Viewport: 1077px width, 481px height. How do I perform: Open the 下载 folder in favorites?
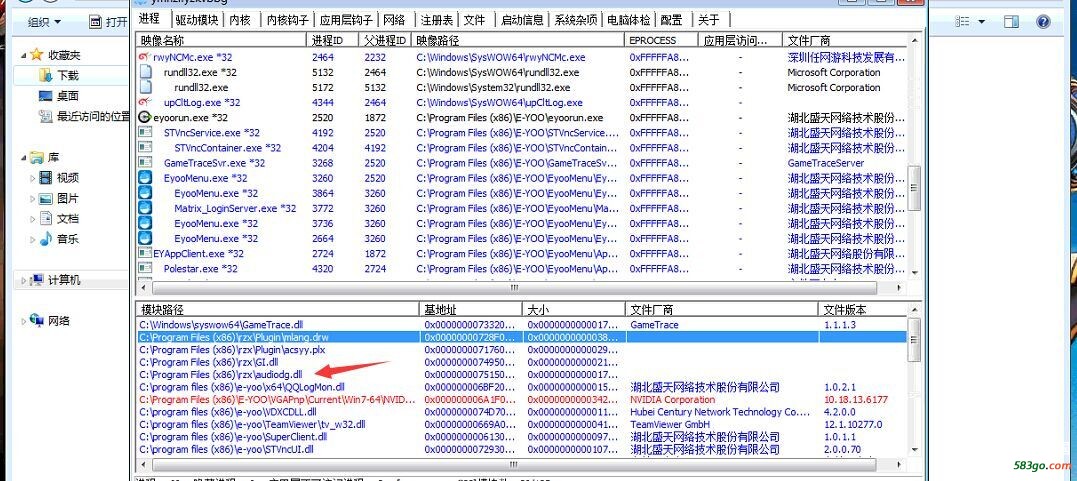pyautogui.click(x=67, y=75)
